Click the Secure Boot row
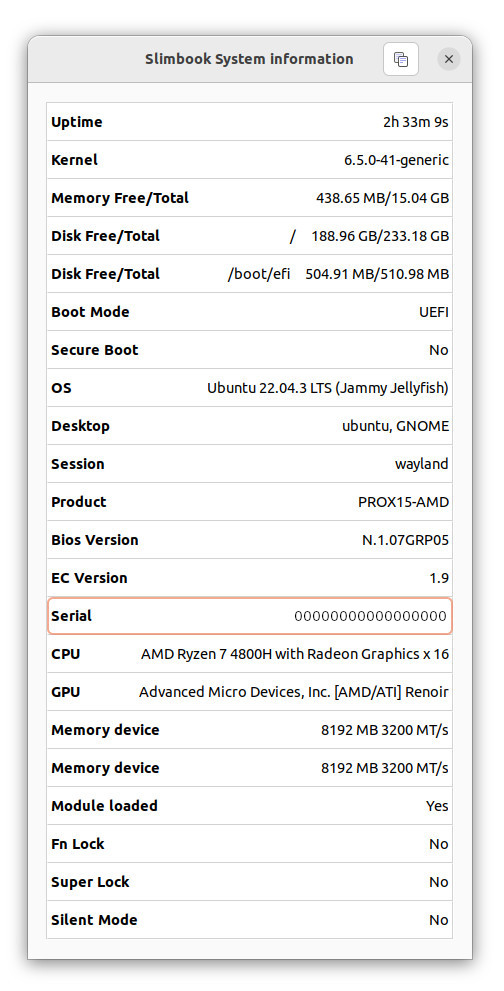This screenshot has height=991, width=504. click(250, 350)
